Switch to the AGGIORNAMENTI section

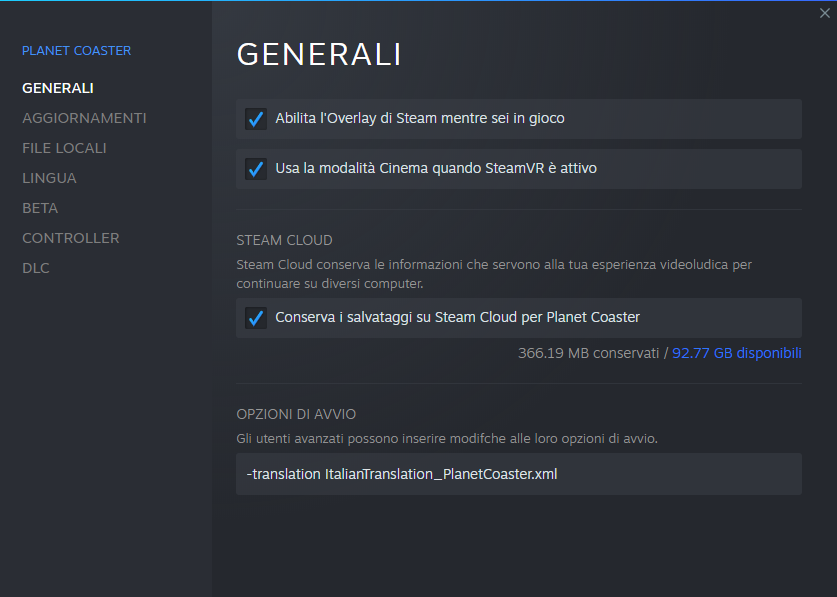tap(84, 118)
